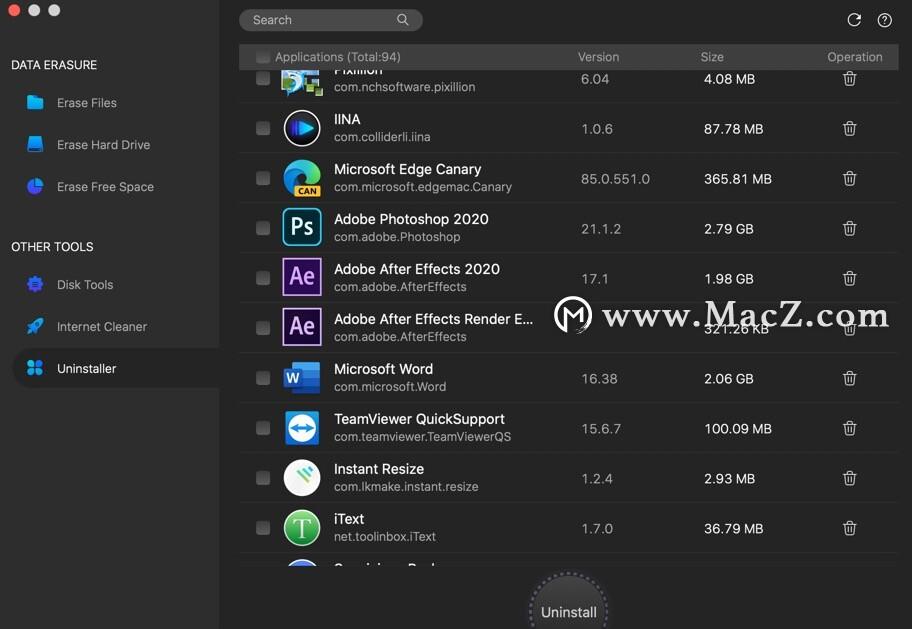912x629 pixels.
Task: Delete IINA with its trash icon
Action: (x=849, y=129)
